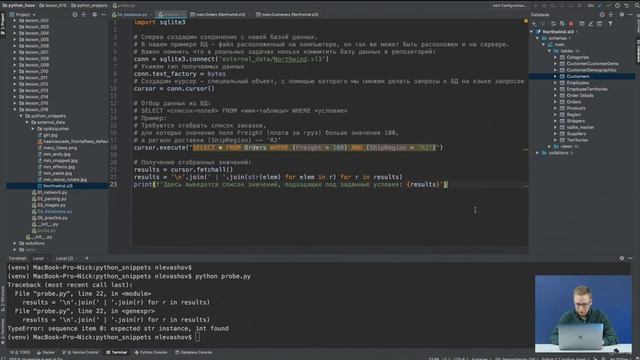
Task: Select Northwind.sl3 data source in Database tree
Action: [x=558, y=32]
